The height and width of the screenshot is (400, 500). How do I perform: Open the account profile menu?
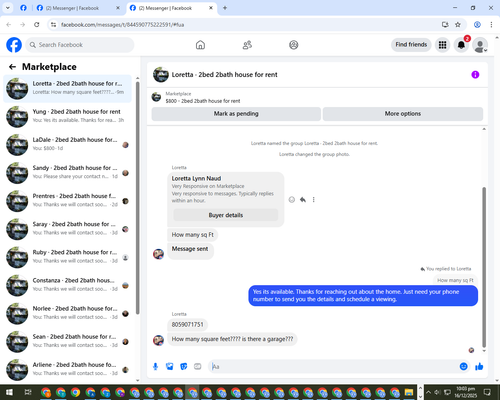(x=480, y=45)
